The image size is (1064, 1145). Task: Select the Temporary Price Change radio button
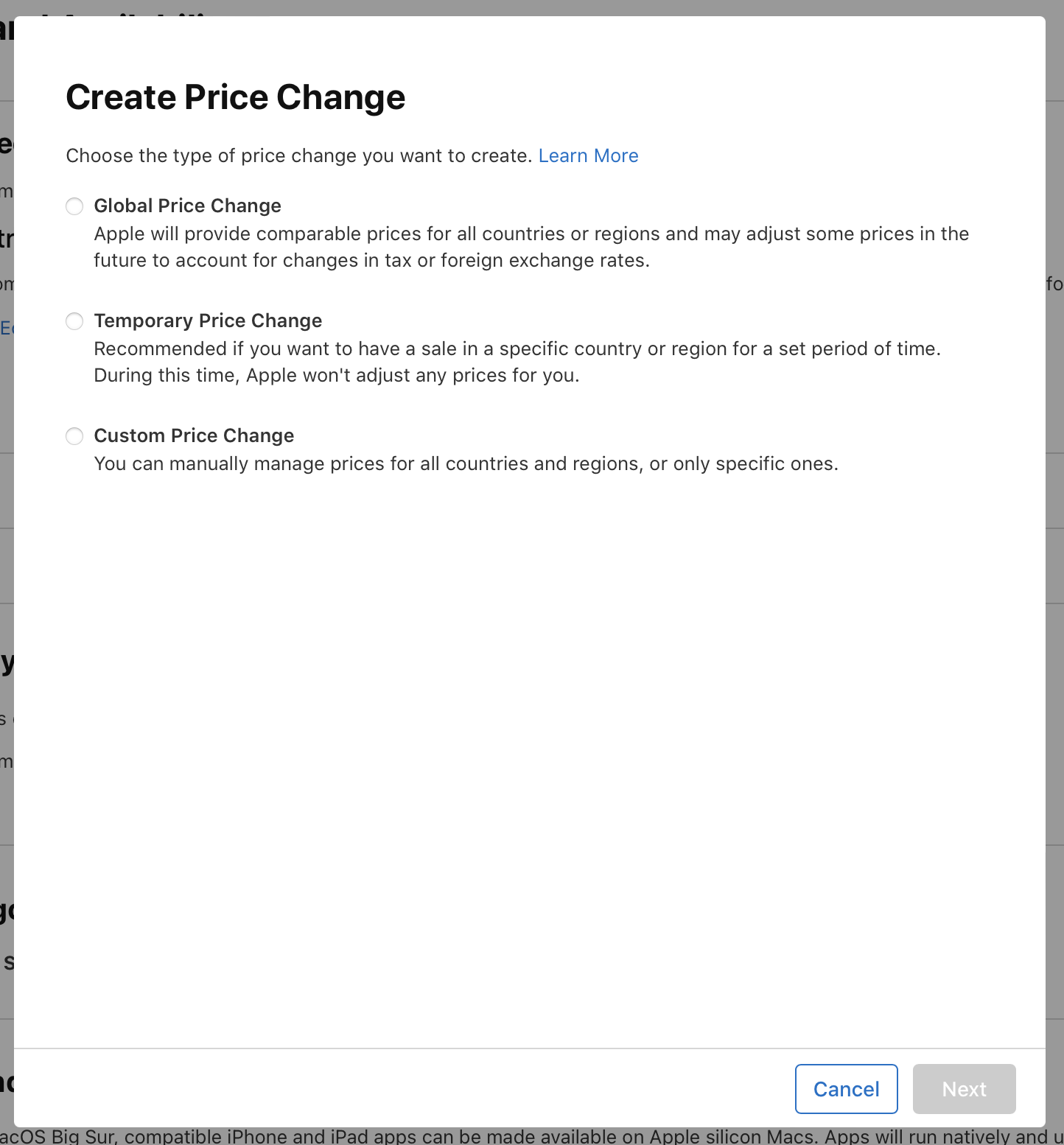tap(74, 321)
